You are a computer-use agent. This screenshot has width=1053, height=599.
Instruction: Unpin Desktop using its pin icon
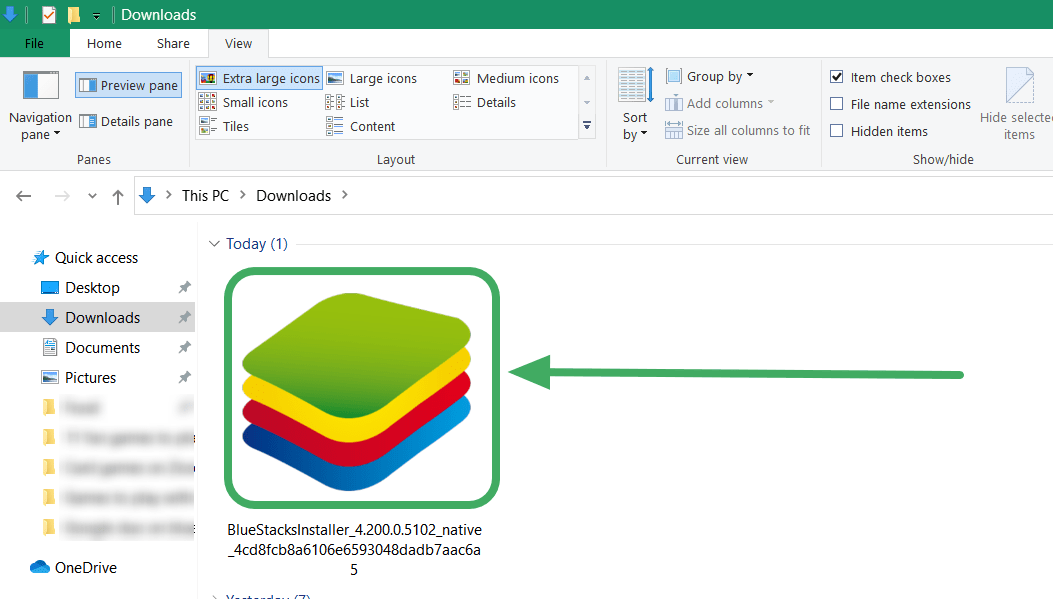click(x=184, y=287)
